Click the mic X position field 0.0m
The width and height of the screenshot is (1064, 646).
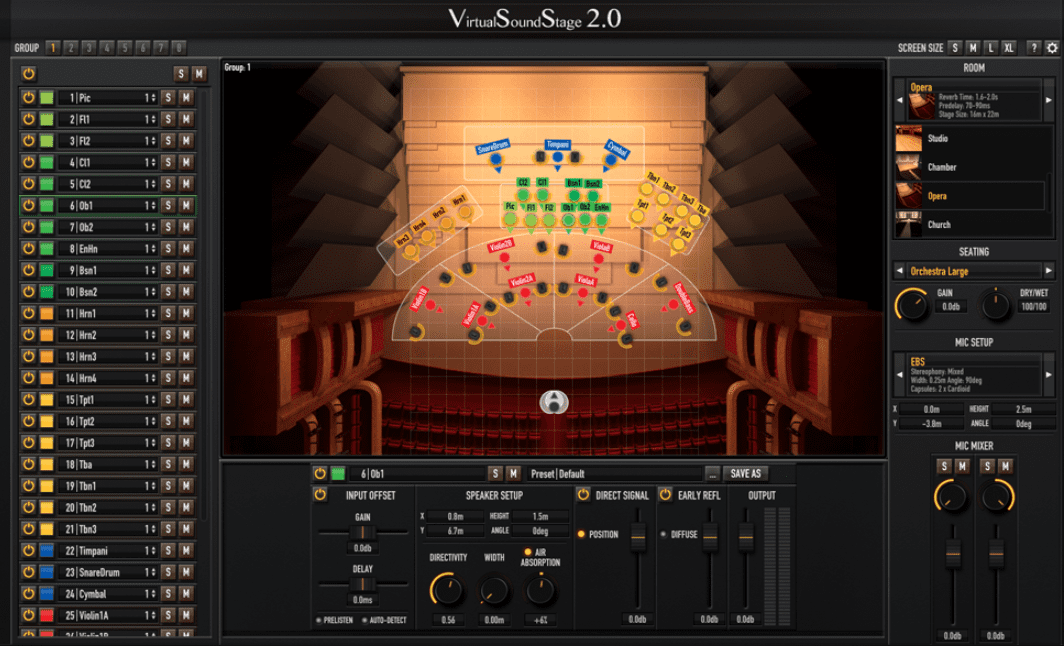(931, 409)
